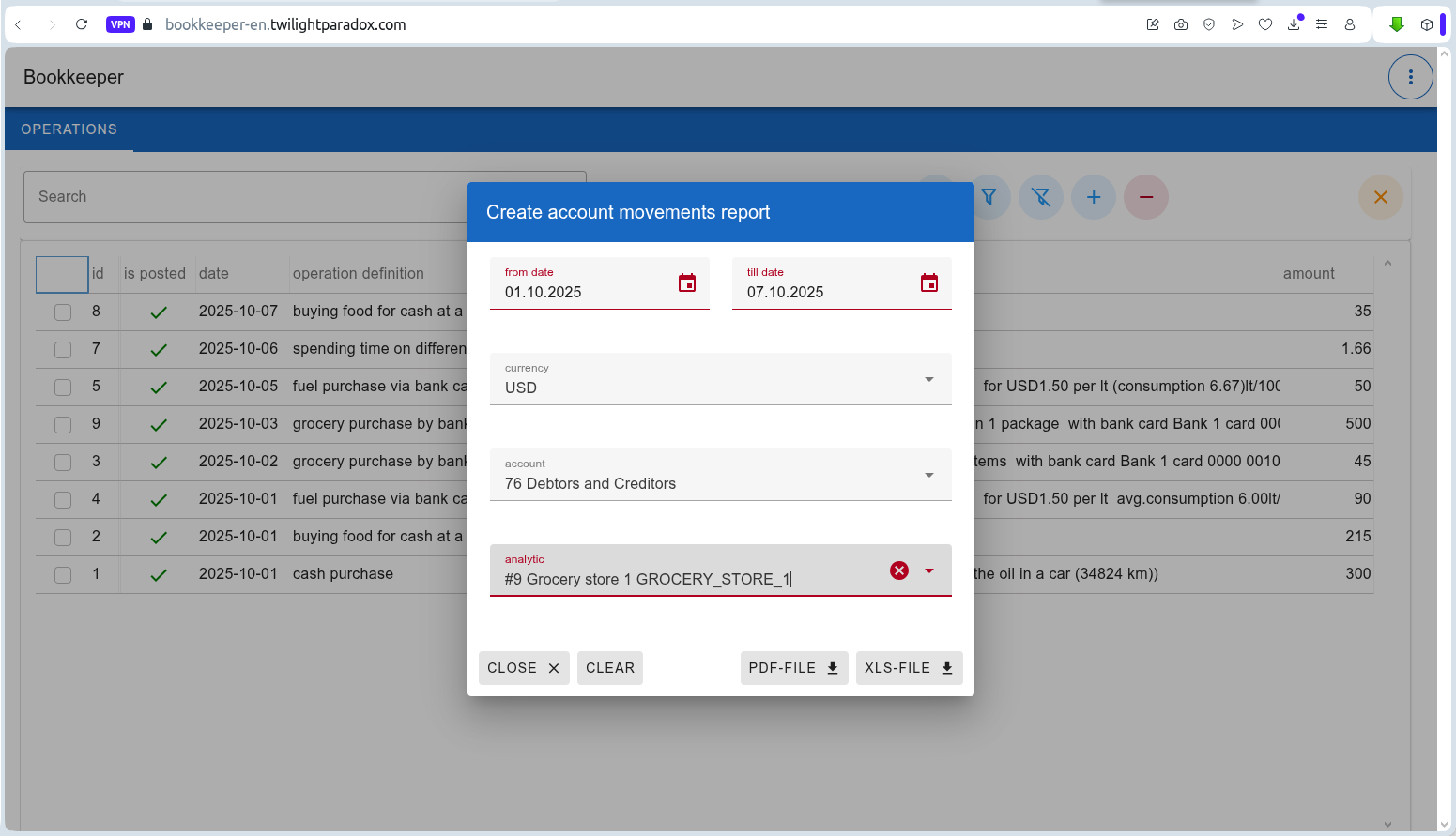Download report as PDF-FILE
1456x836 pixels.
tap(793, 668)
